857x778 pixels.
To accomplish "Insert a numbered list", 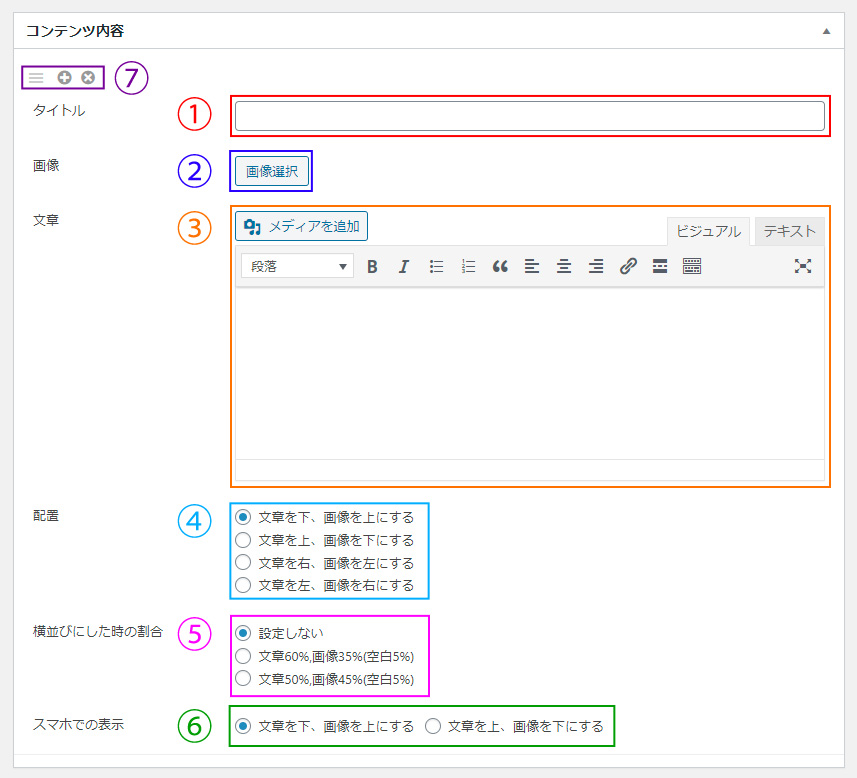I will pos(467,266).
